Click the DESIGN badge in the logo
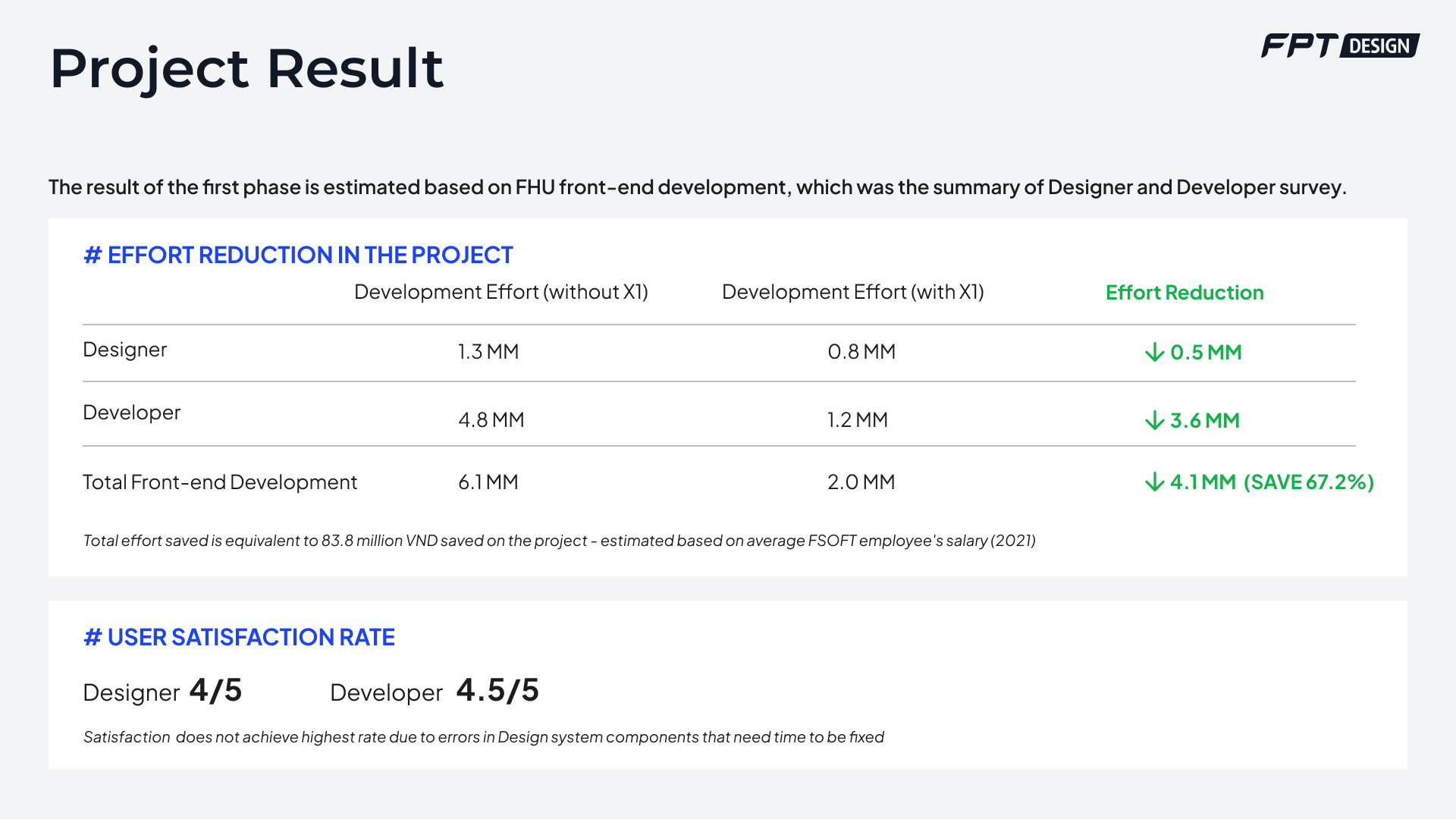 pyautogui.click(x=1379, y=46)
